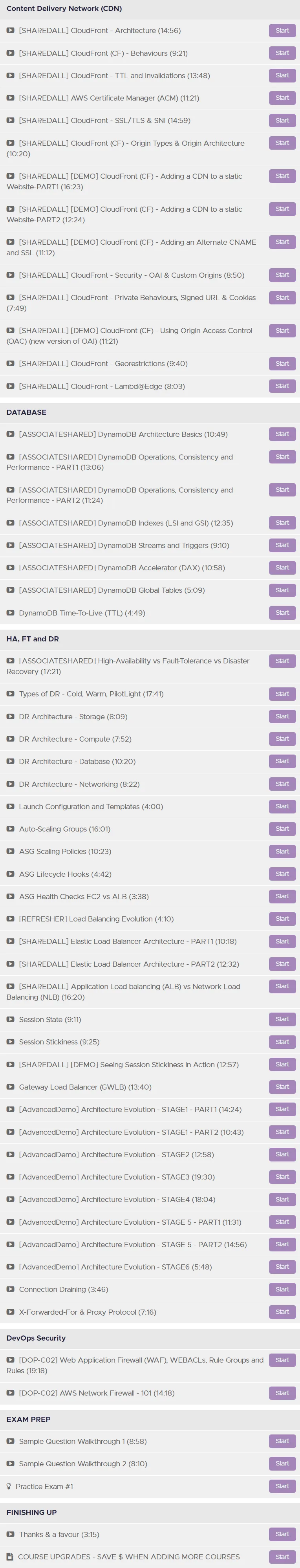Click the lightbulb icon beside Practice Exam #1
This screenshot has height=1568, width=300.
[x=9, y=1486]
